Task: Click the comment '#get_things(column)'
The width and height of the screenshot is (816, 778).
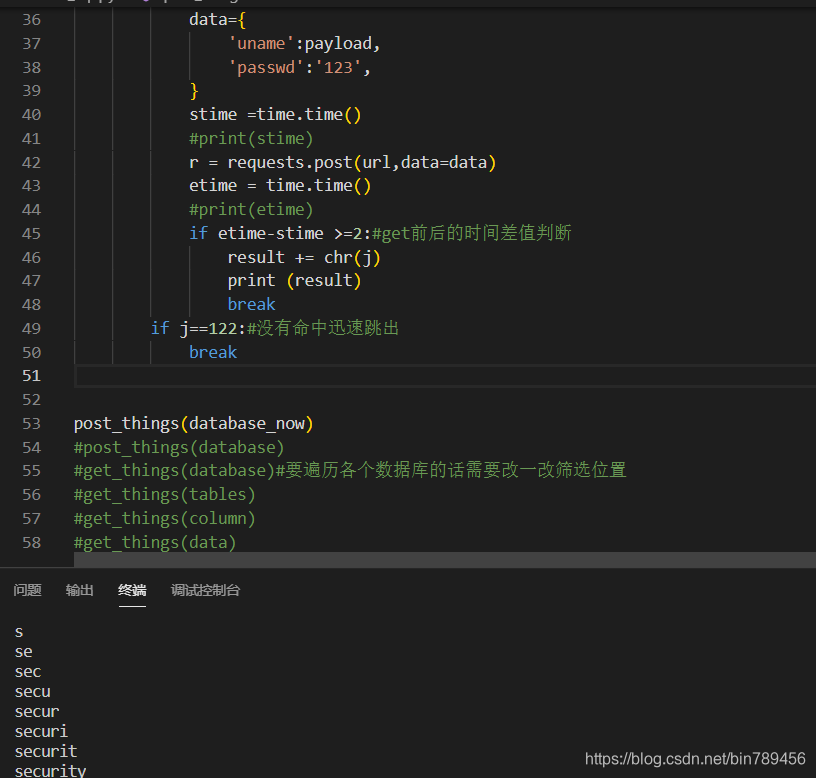Action: [164, 518]
